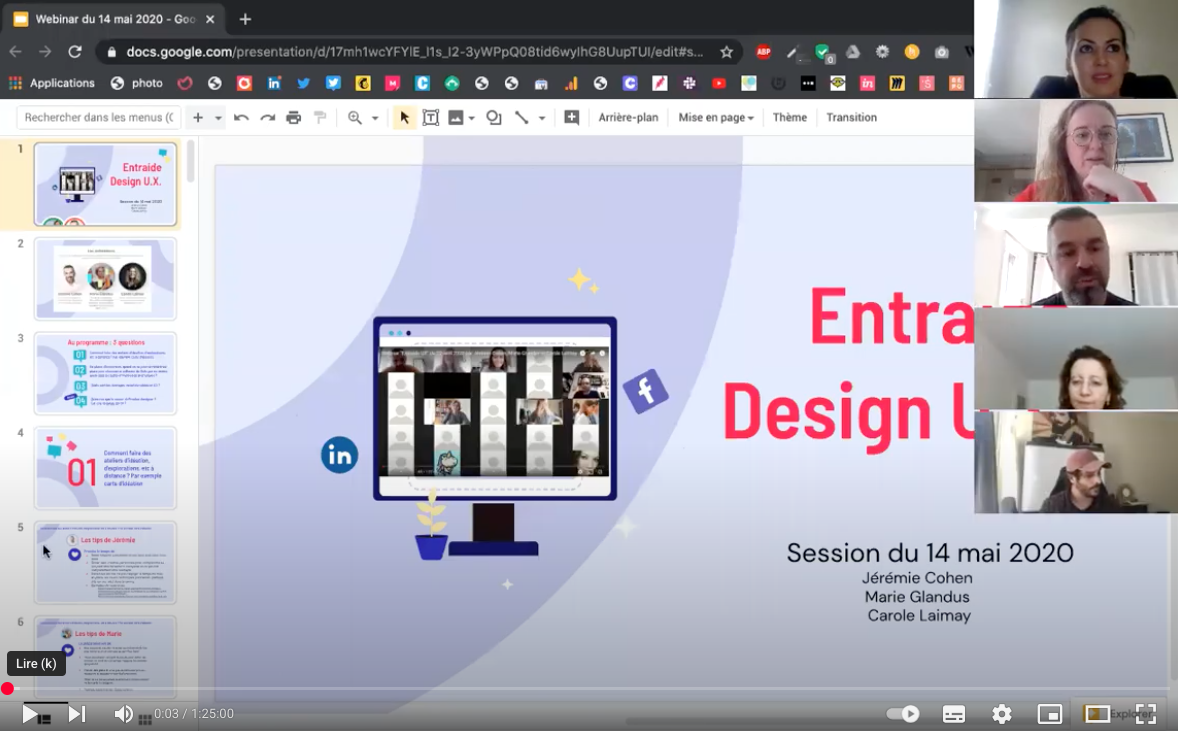Select slide 6 Les tips de Marie
The width and height of the screenshot is (1178, 731).
click(105, 657)
